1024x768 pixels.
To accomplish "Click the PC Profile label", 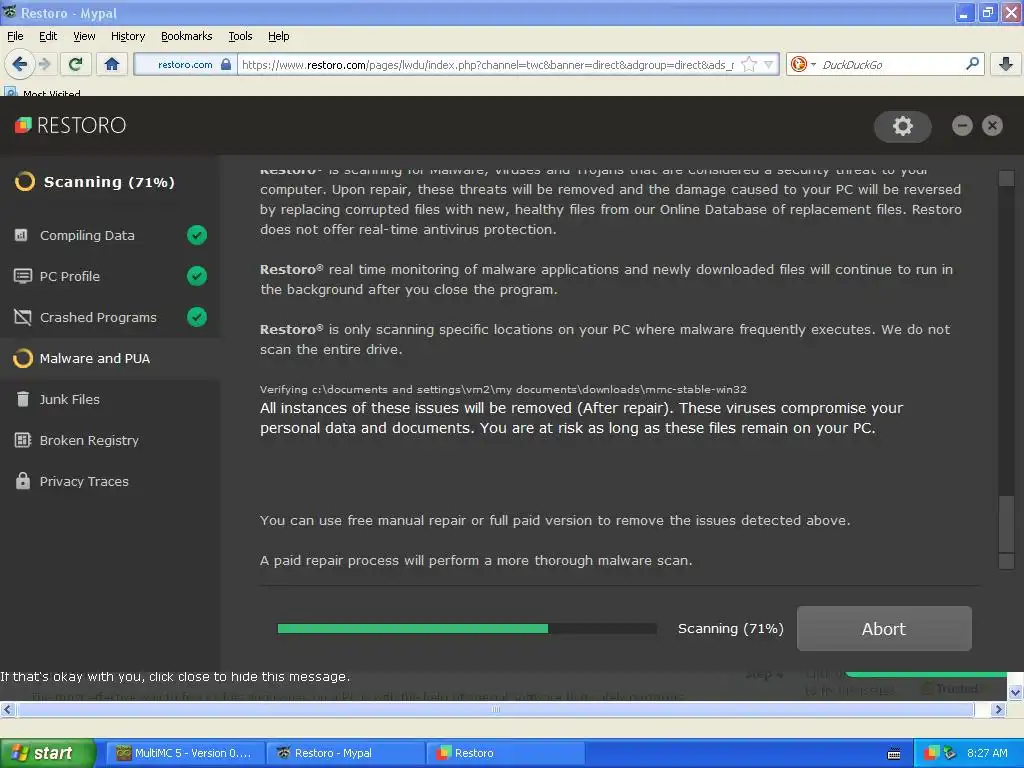I will pos(70,276).
